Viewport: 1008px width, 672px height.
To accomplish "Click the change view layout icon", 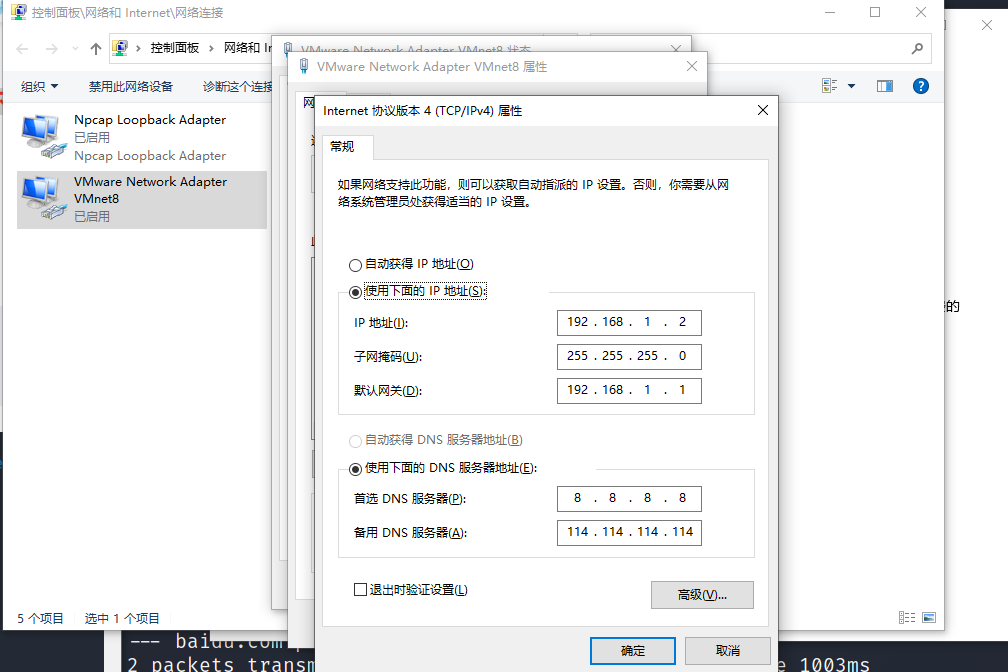I will [829, 86].
